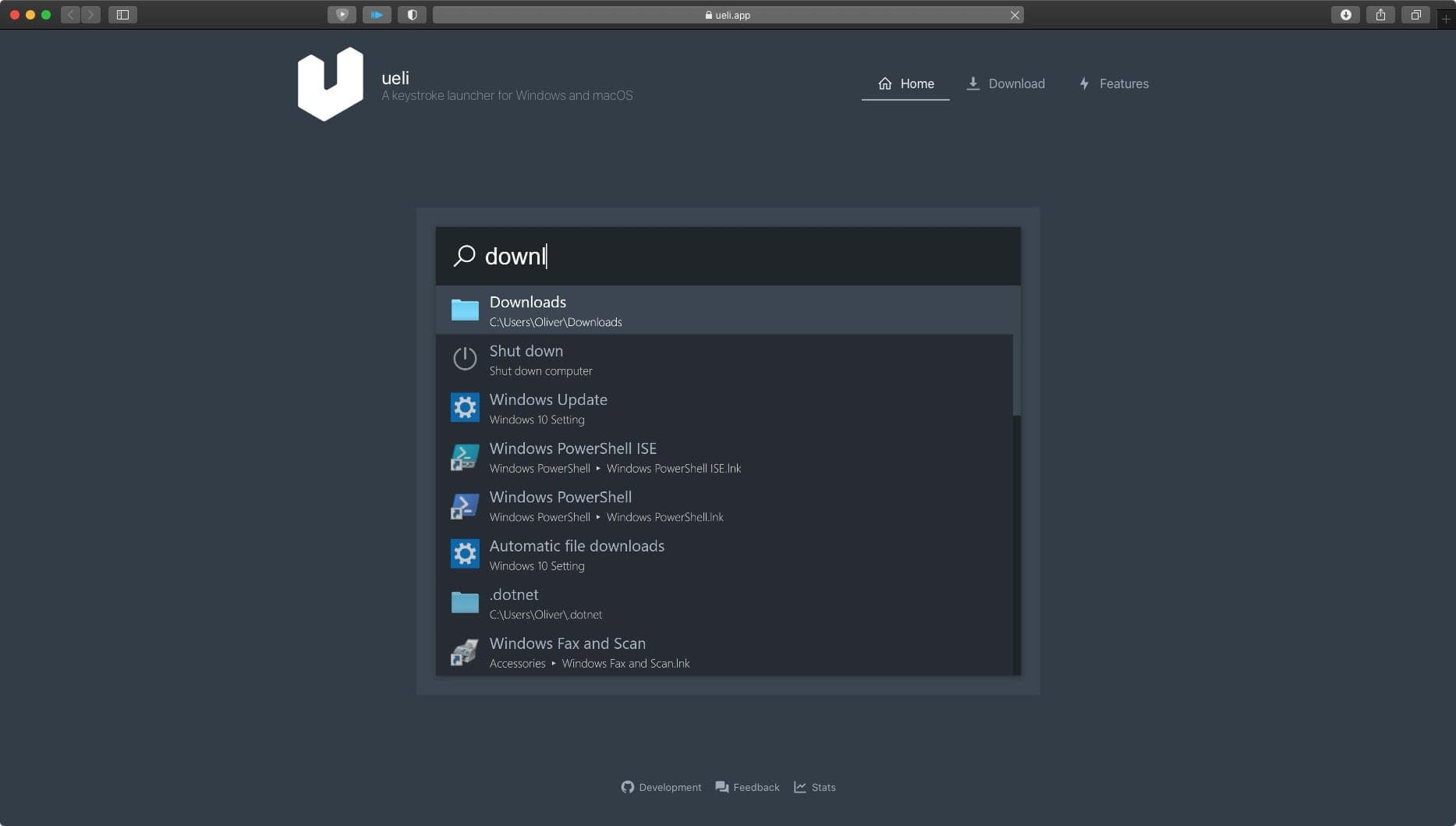Select the Windows PowerShell result title
Screen dimensions: 1456x826
point(560,497)
